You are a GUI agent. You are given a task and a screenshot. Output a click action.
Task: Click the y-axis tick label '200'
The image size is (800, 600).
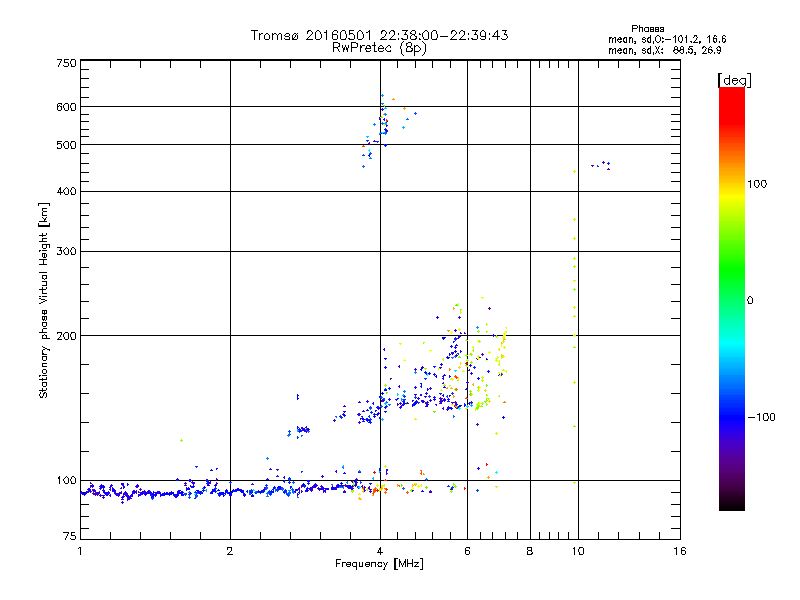click(x=66, y=336)
